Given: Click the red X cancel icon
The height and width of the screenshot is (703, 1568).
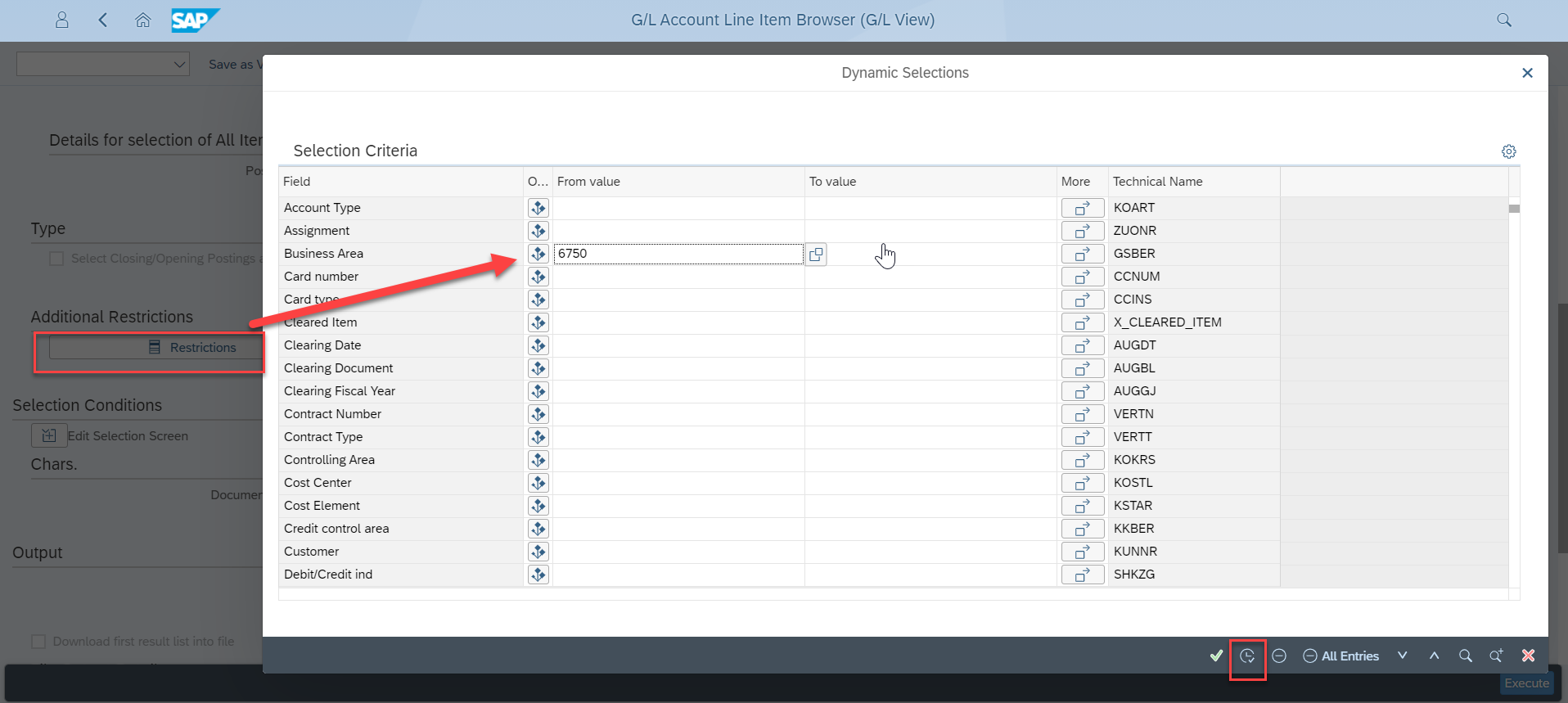Looking at the screenshot, I should click(1528, 656).
